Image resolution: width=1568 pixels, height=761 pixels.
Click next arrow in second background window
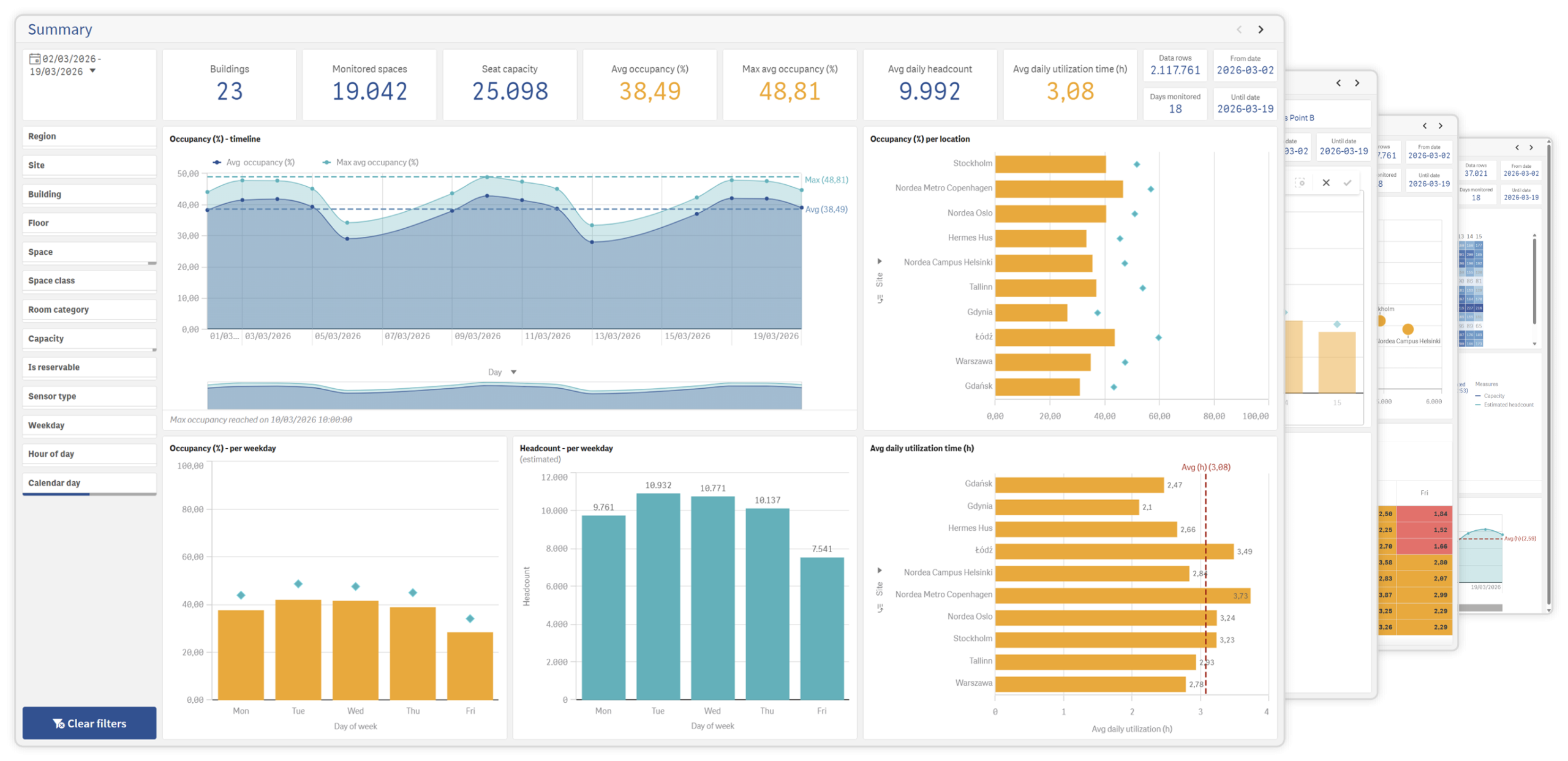1357,83
